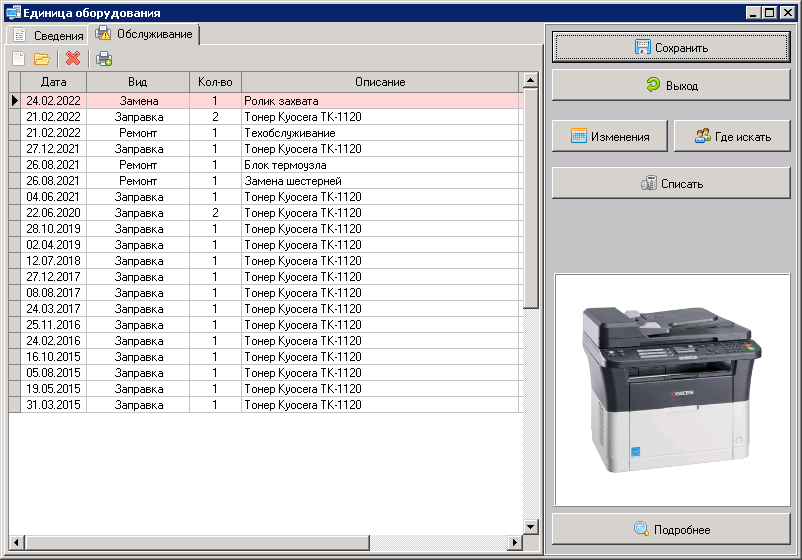This screenshot has width=802, height=560.
Task: Click the horizontal scrollbar left arrow
Action: tap(16, 542)
